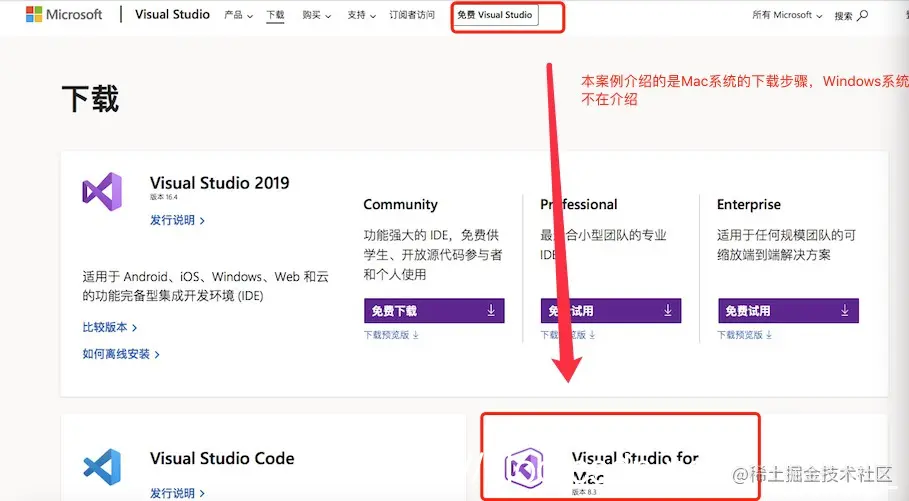Open 发行说明 under Visual Studio Code
The width and height of the screenshot is (909, 501).
click(177, 493)
